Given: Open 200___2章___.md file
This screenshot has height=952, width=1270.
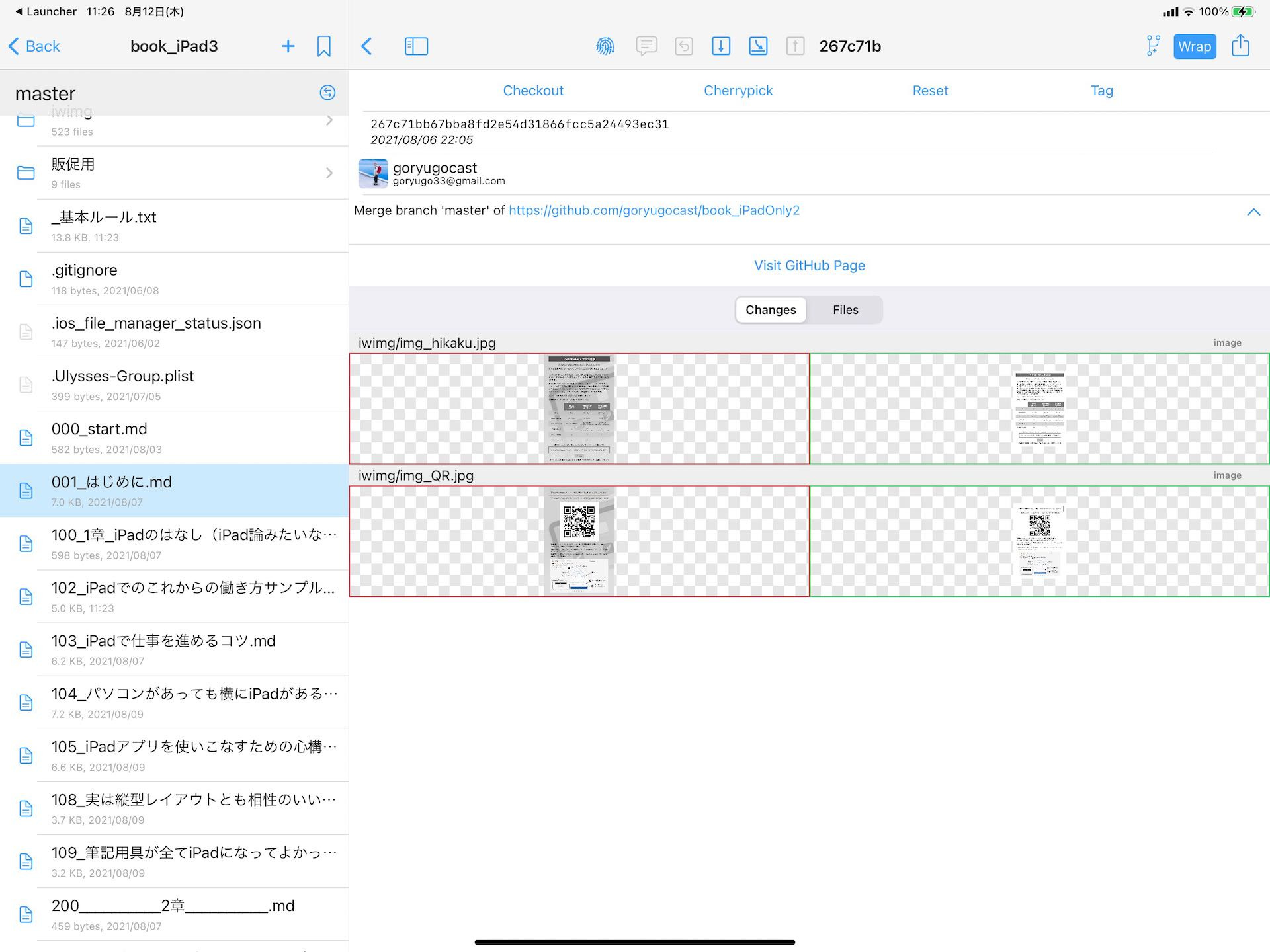Looking at the screenshot, I should (x=175, y=914).
